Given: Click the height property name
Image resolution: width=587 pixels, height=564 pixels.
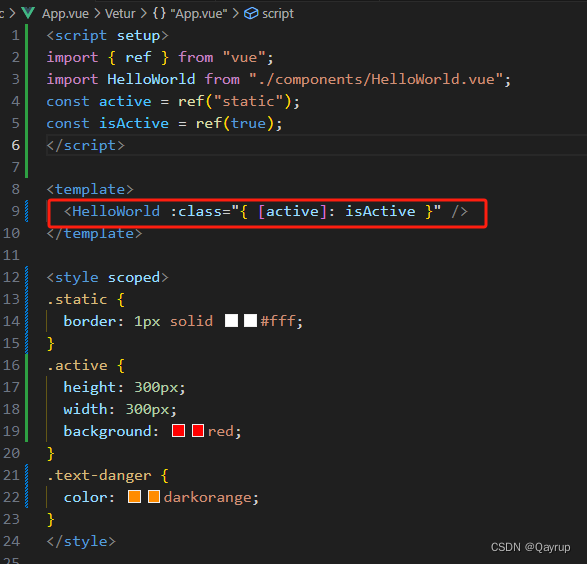Looking at the screenshot, I should (x=89, y=387).
